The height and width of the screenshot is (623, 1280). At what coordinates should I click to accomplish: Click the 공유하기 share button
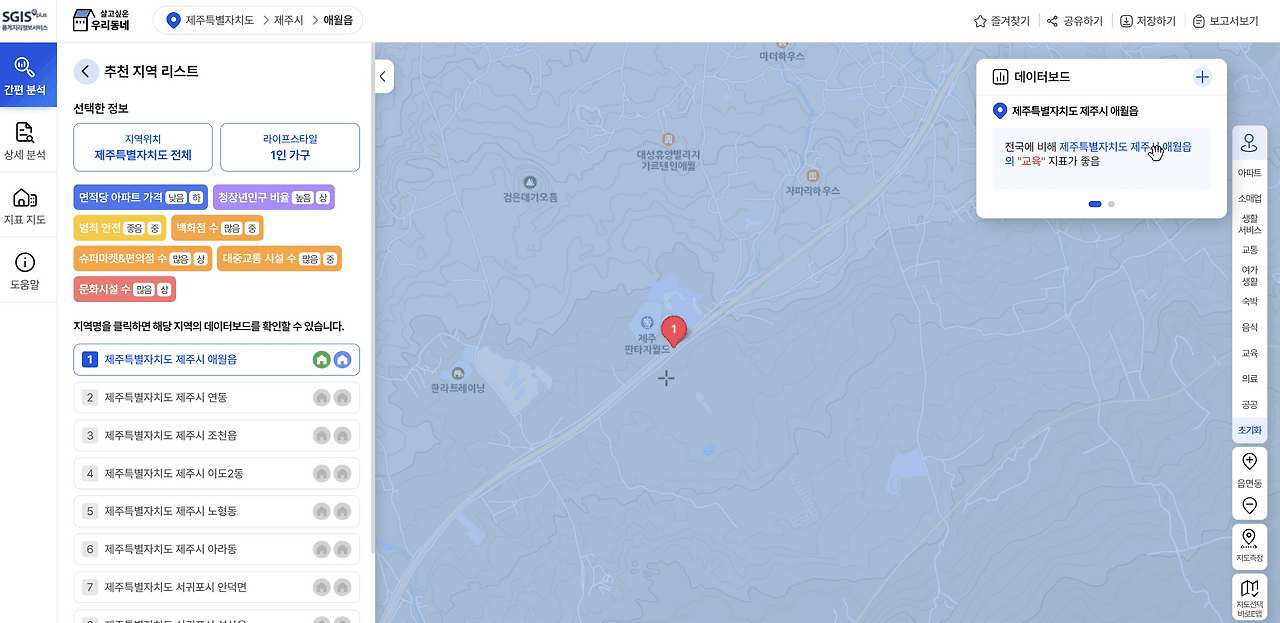point(1075,20)
